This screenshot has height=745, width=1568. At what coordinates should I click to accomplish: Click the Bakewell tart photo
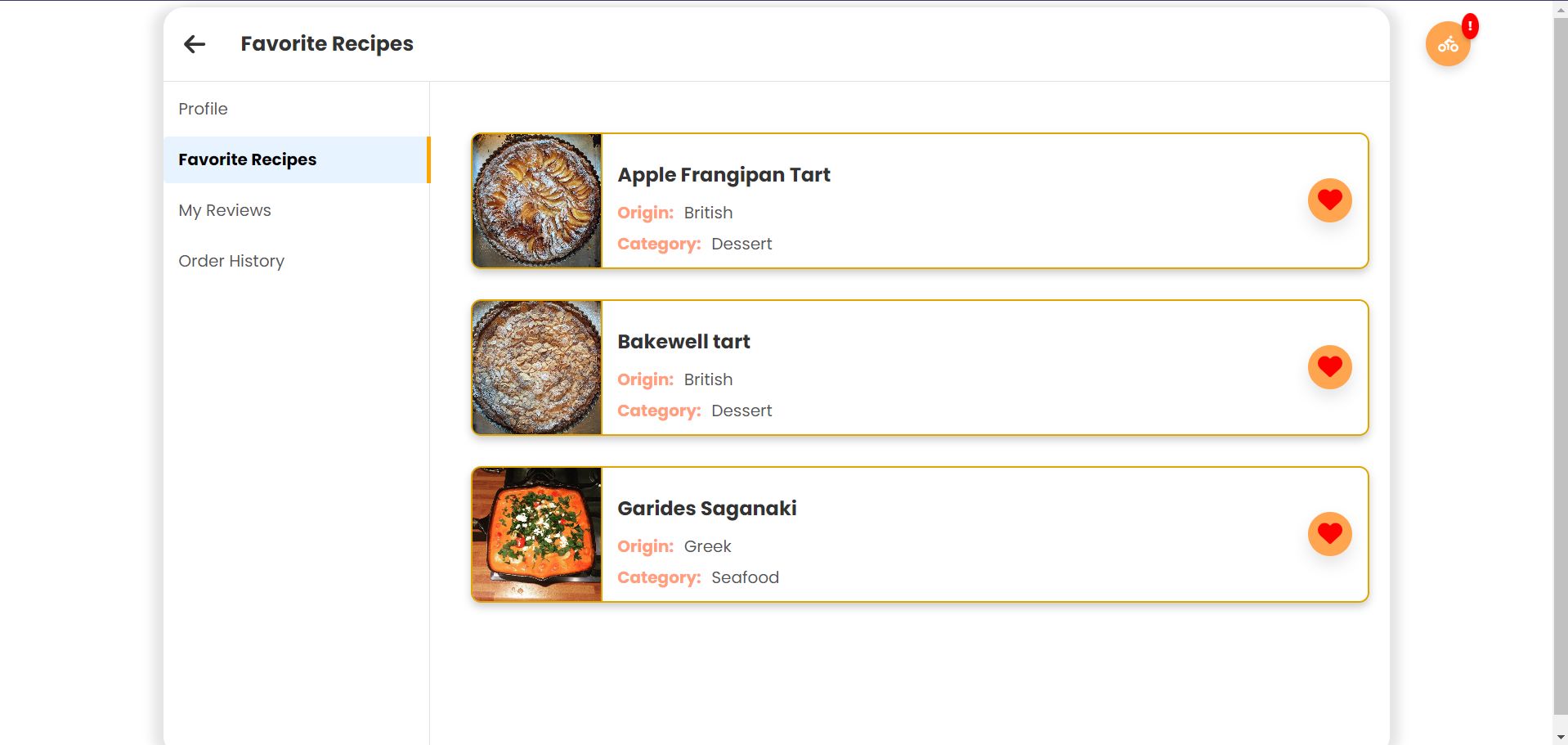click(537, 367)
